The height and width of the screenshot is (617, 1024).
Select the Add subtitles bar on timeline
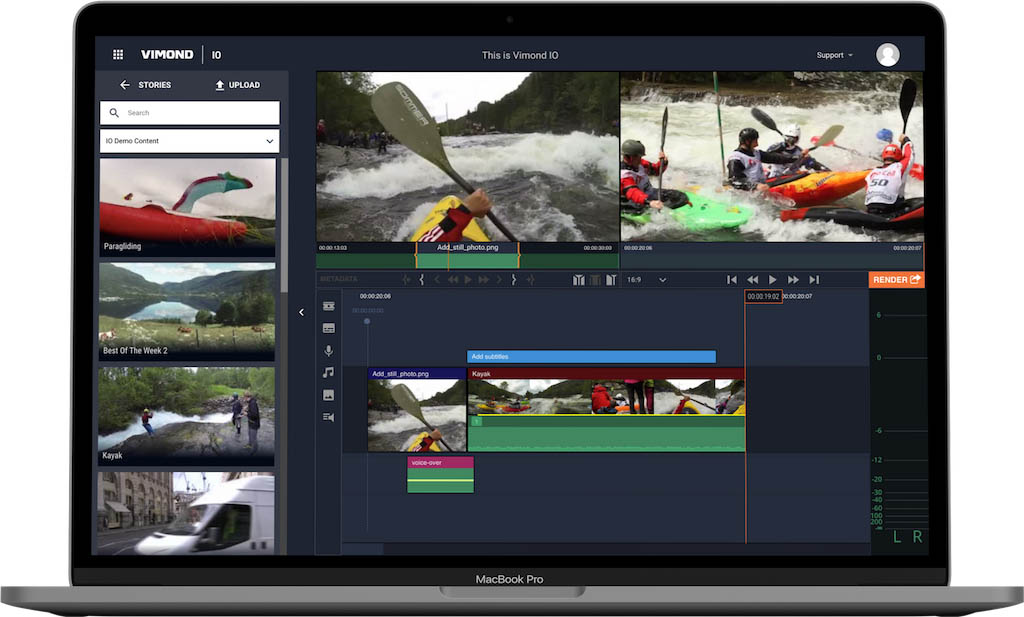(x=592, y=356)
